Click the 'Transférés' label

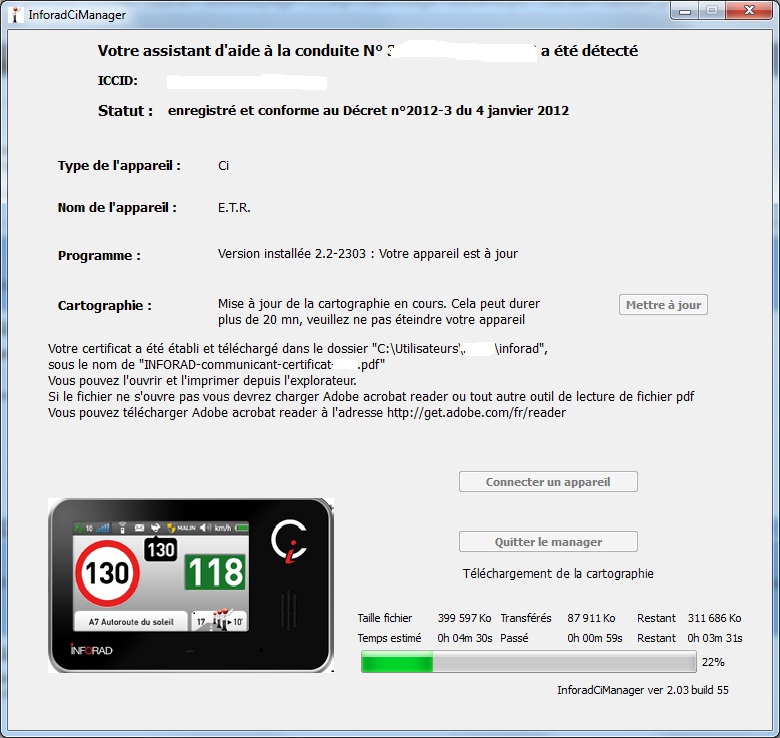(526, 618)
